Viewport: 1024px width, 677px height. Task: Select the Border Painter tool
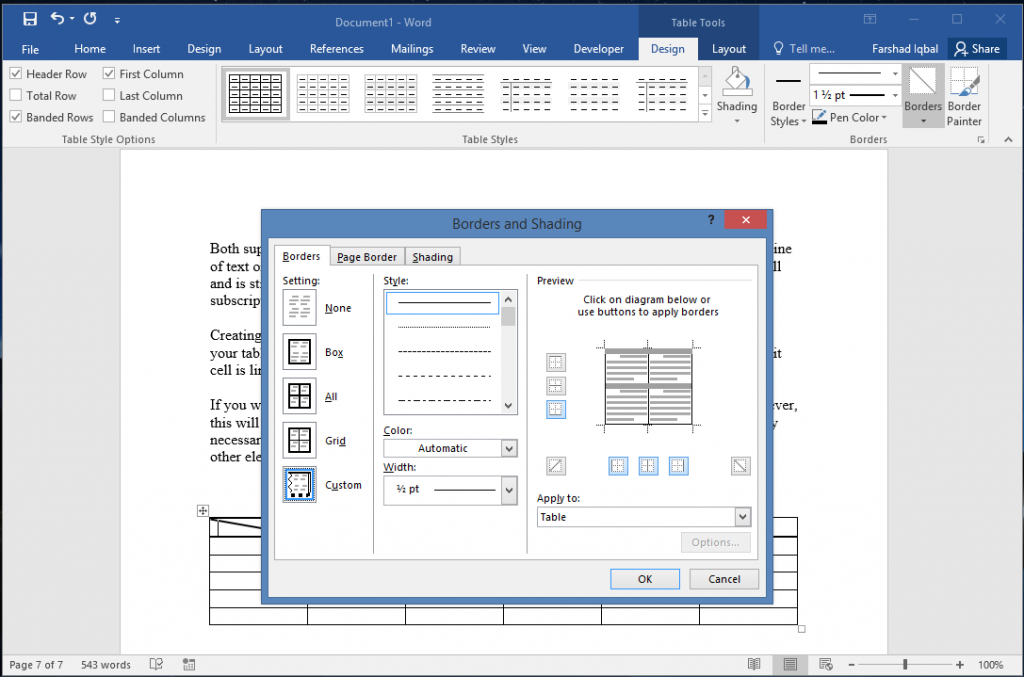(x=963, y=95)
